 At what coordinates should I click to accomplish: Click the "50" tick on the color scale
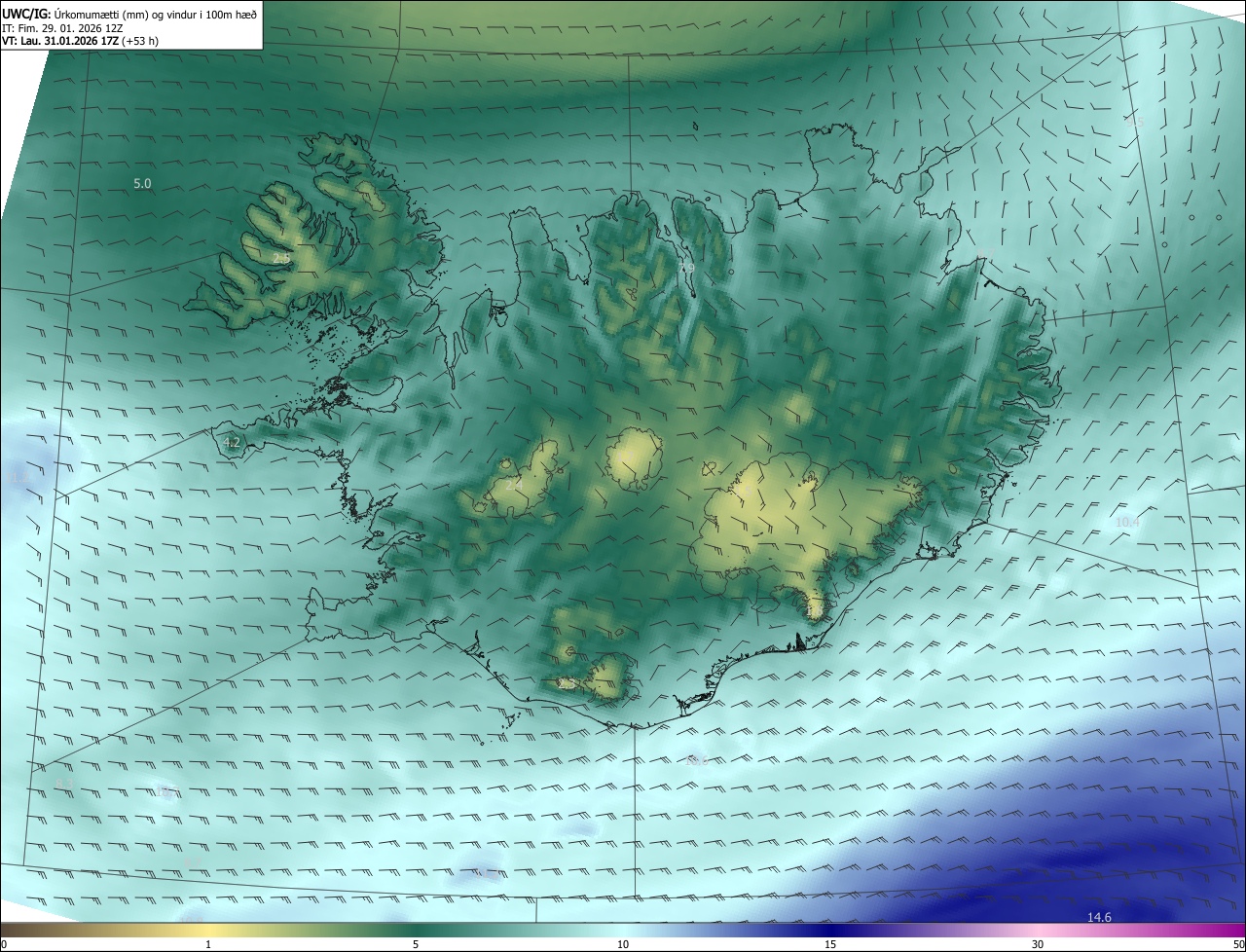pyautogui.click(x=1238, y=943)
